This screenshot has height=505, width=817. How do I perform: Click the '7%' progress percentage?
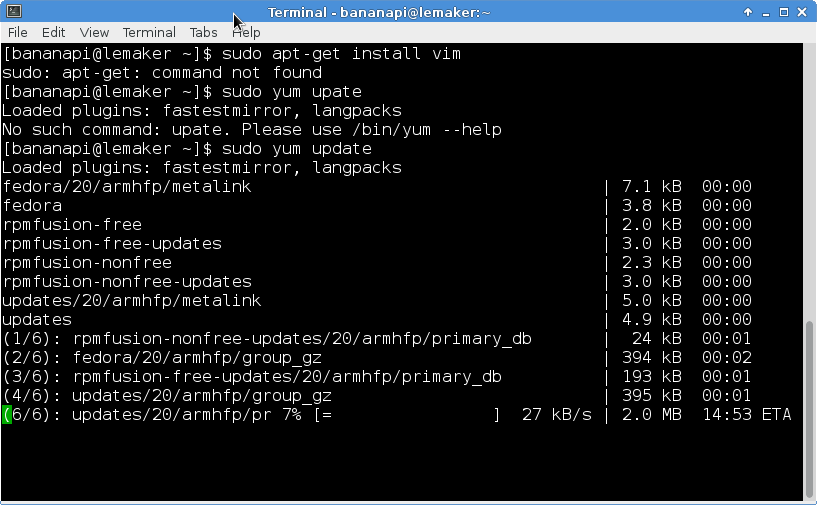292,415
